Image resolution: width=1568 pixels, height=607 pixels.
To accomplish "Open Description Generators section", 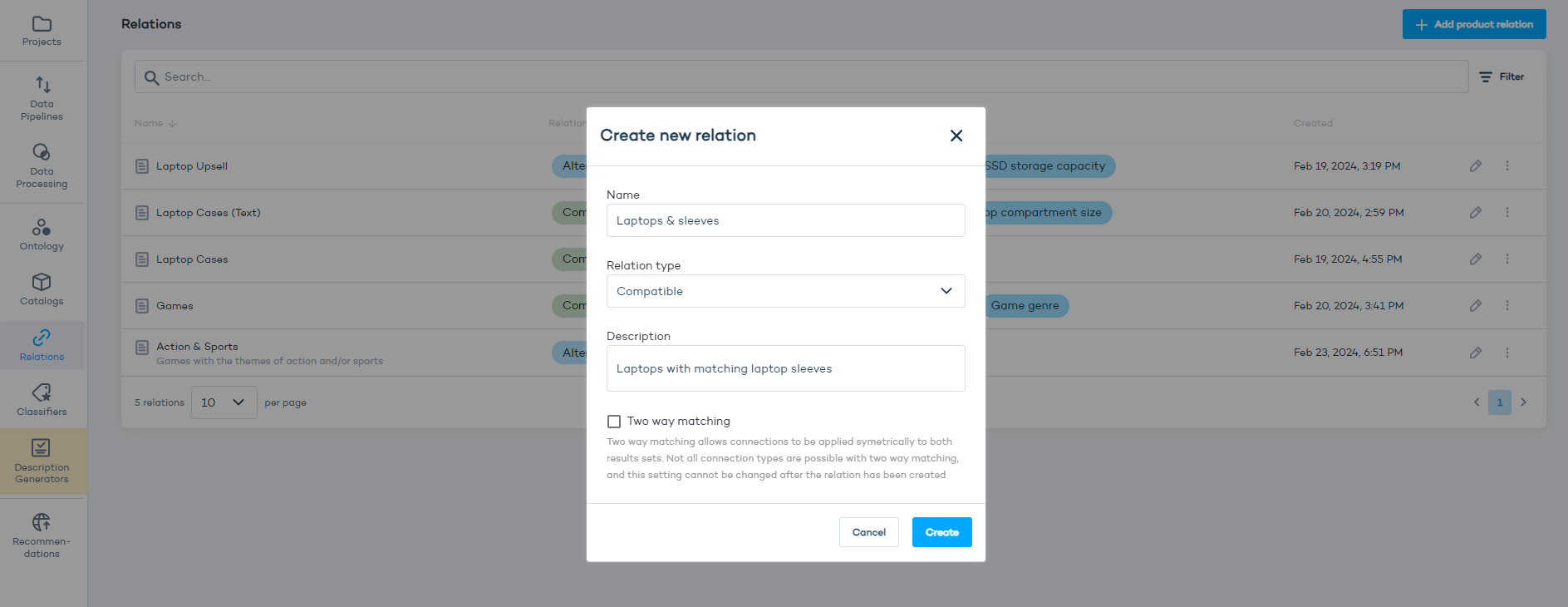I will [x=42, y=449].
